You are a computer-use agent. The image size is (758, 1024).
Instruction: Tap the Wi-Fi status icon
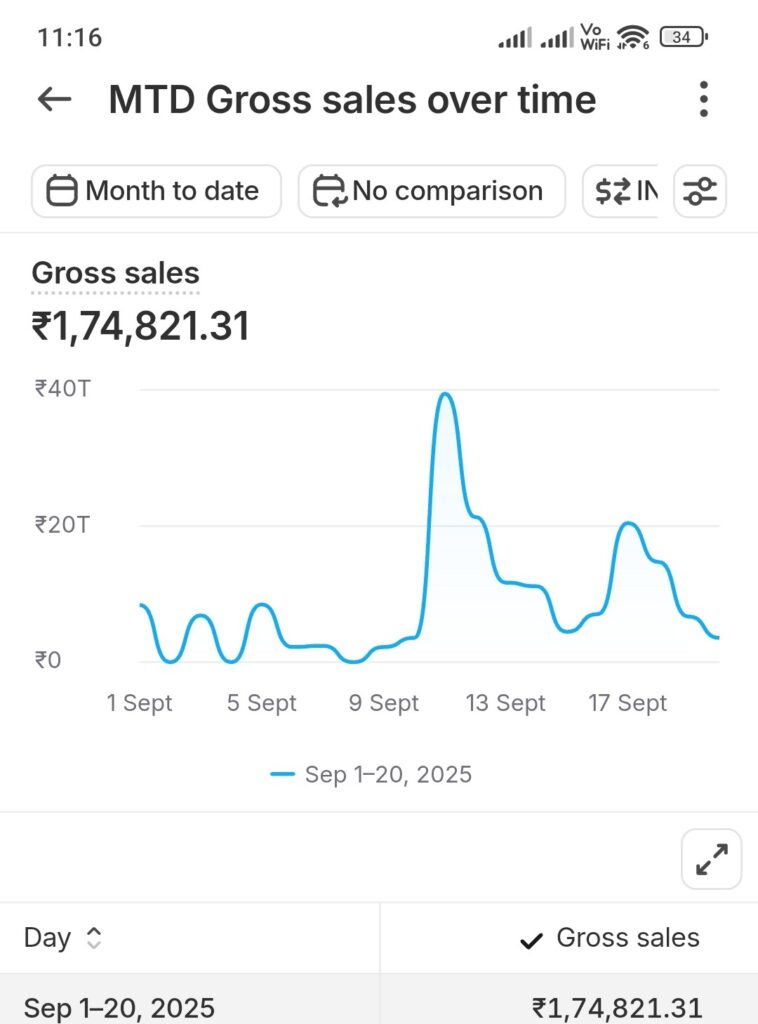click(x=632, y=38)
